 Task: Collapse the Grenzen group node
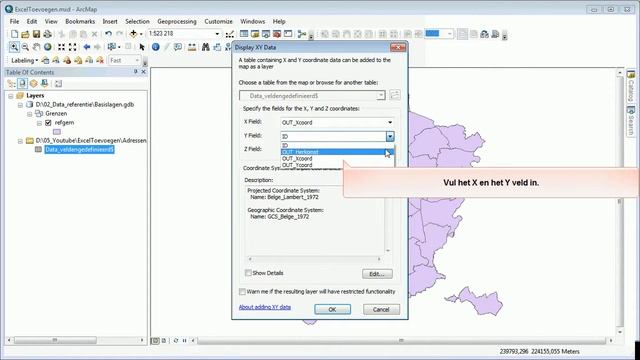pos(29,114)
